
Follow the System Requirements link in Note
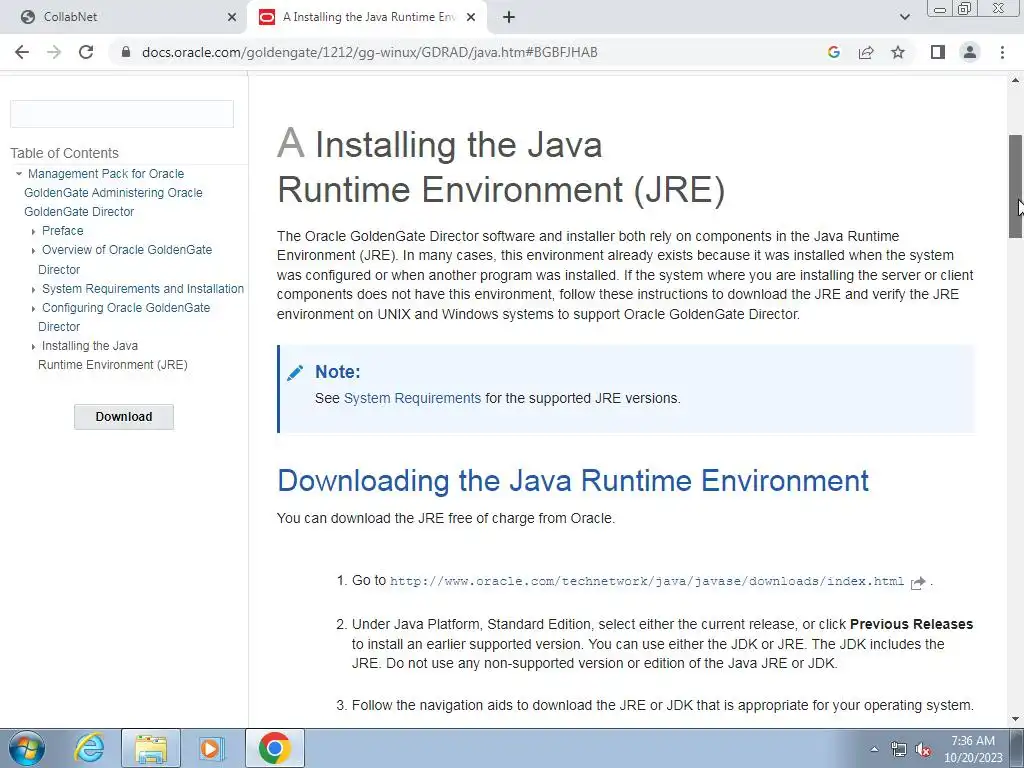(412, 398)
